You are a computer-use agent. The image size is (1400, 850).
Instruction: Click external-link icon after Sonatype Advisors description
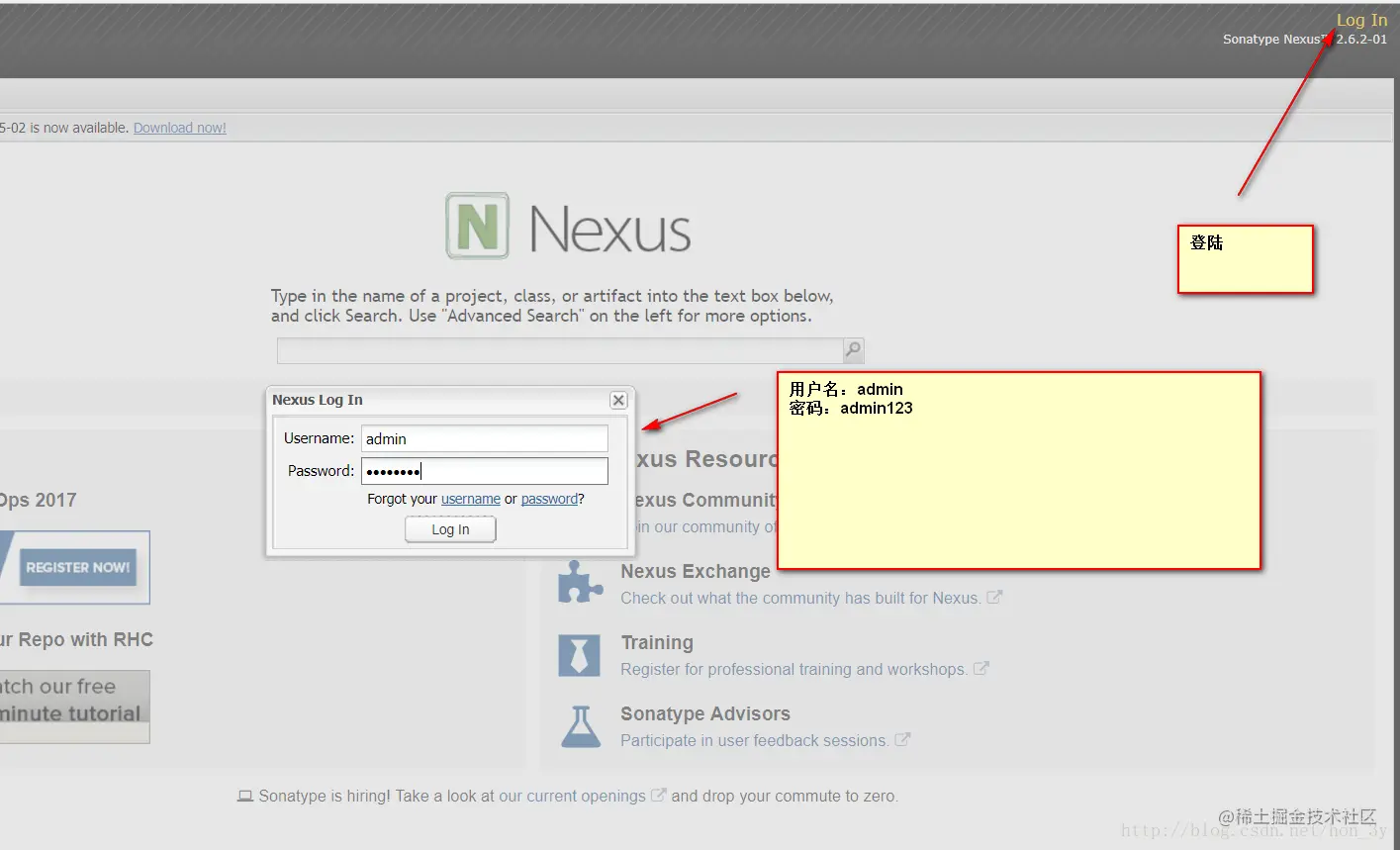[902, 739]
